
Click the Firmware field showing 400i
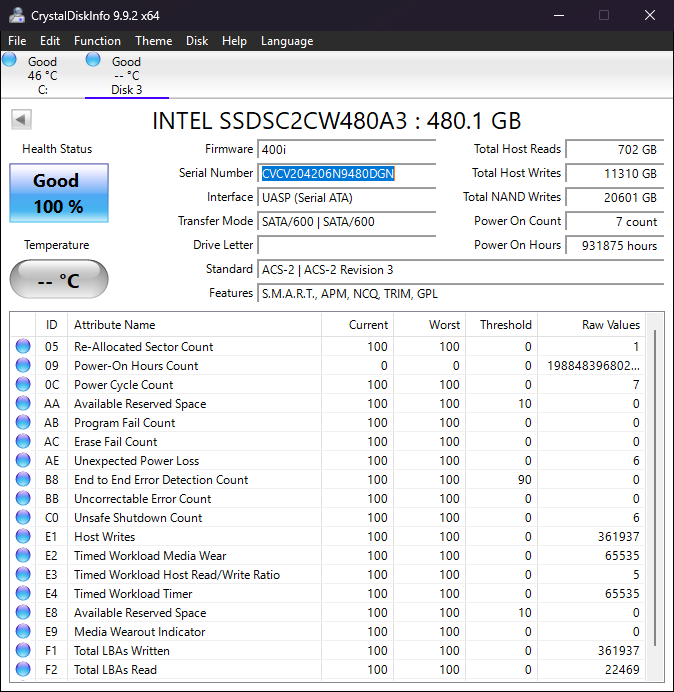point(346,150)
